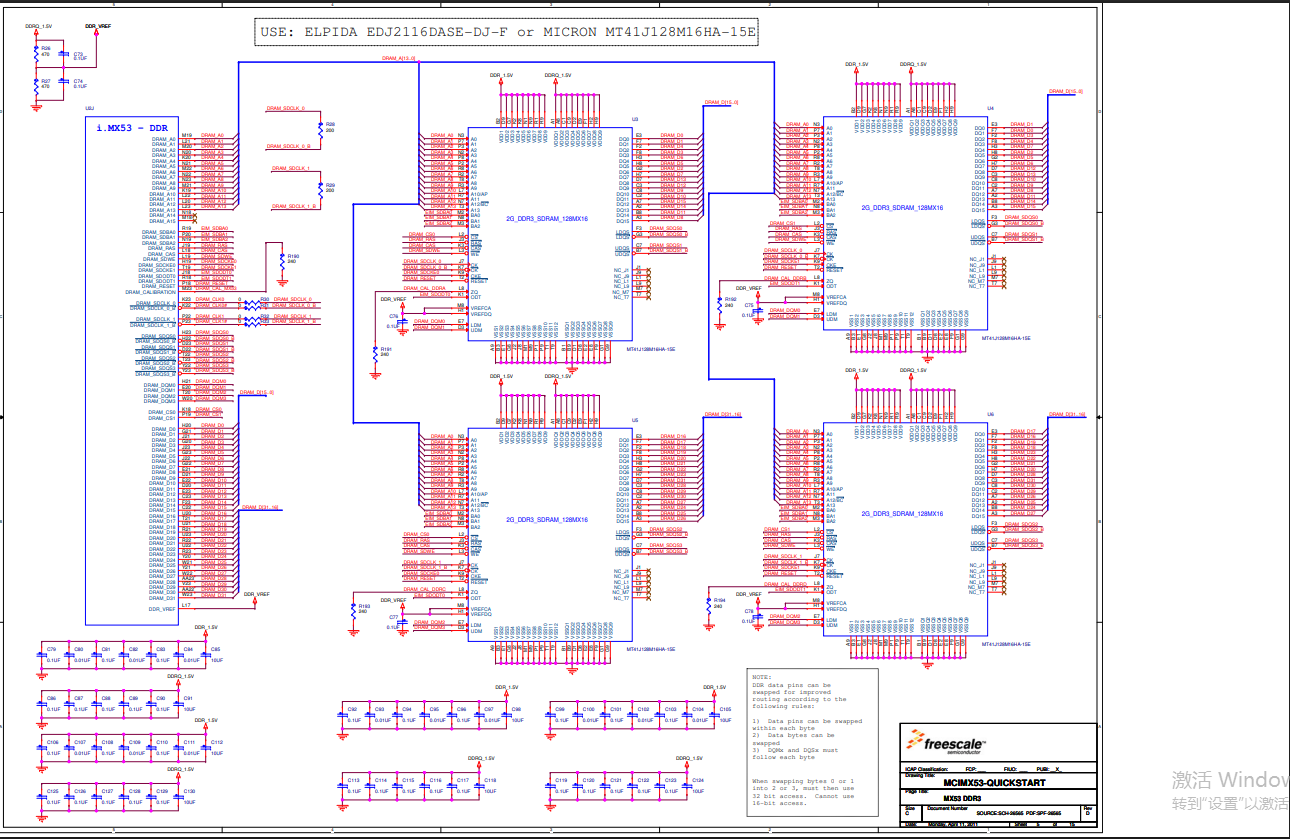
Task: Click the "DRAM_CS0" pin label on i.MX53
Action: pyautogui.click(x=162, y=412)
